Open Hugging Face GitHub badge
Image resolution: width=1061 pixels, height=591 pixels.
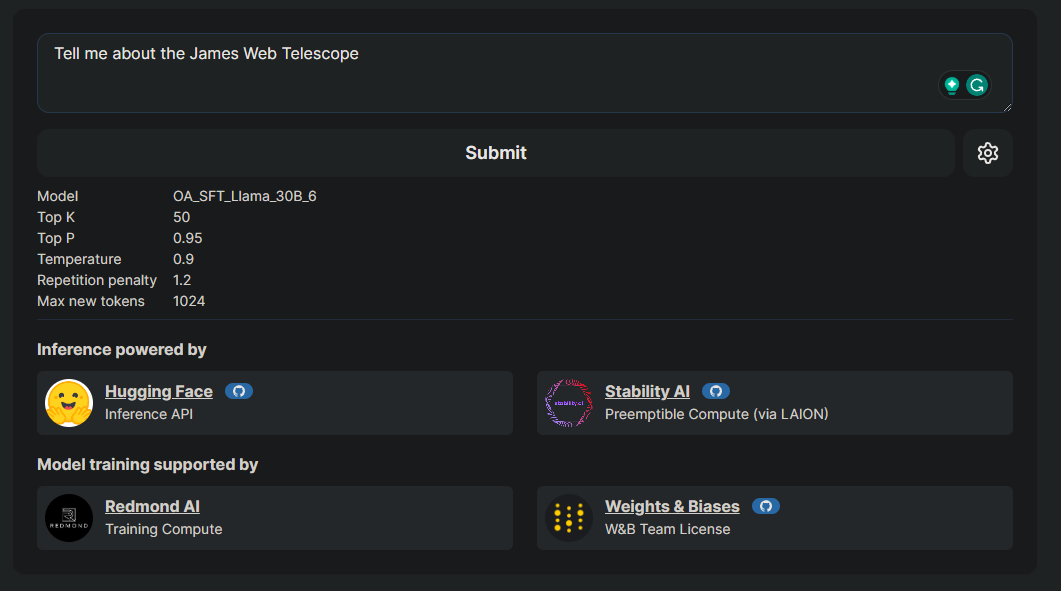coord(238,391)
